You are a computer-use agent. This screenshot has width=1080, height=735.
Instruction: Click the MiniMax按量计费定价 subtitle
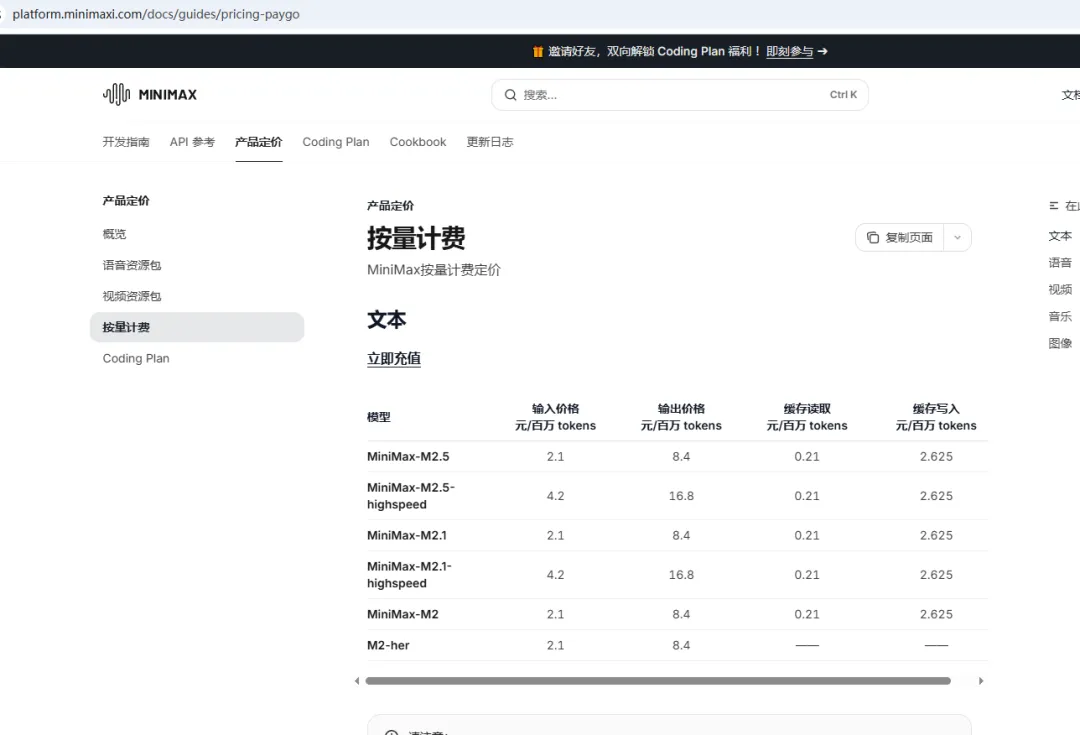point(434,270)
